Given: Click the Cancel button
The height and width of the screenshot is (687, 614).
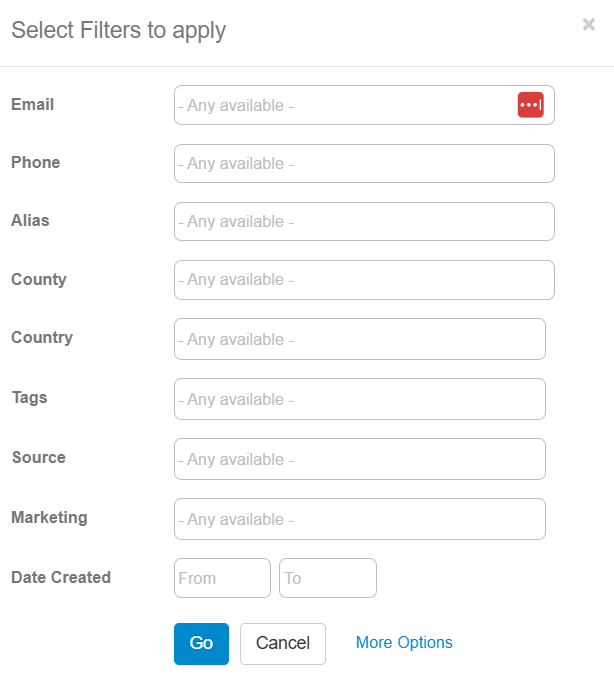Looking at the screenshot, I should click(283, 644).
